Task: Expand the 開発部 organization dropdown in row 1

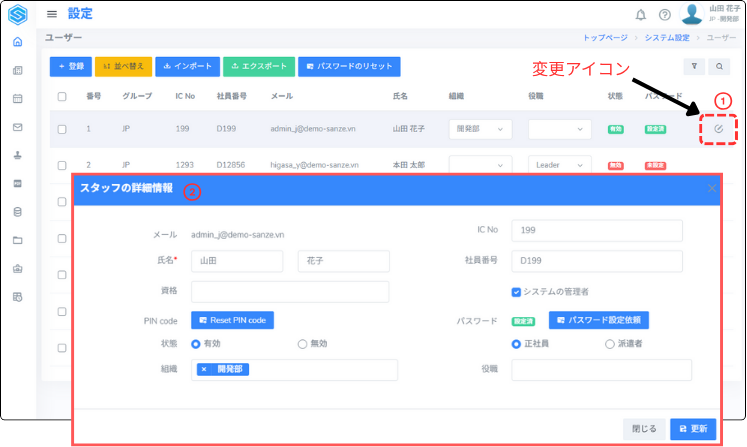Action: tap(480, 129)
